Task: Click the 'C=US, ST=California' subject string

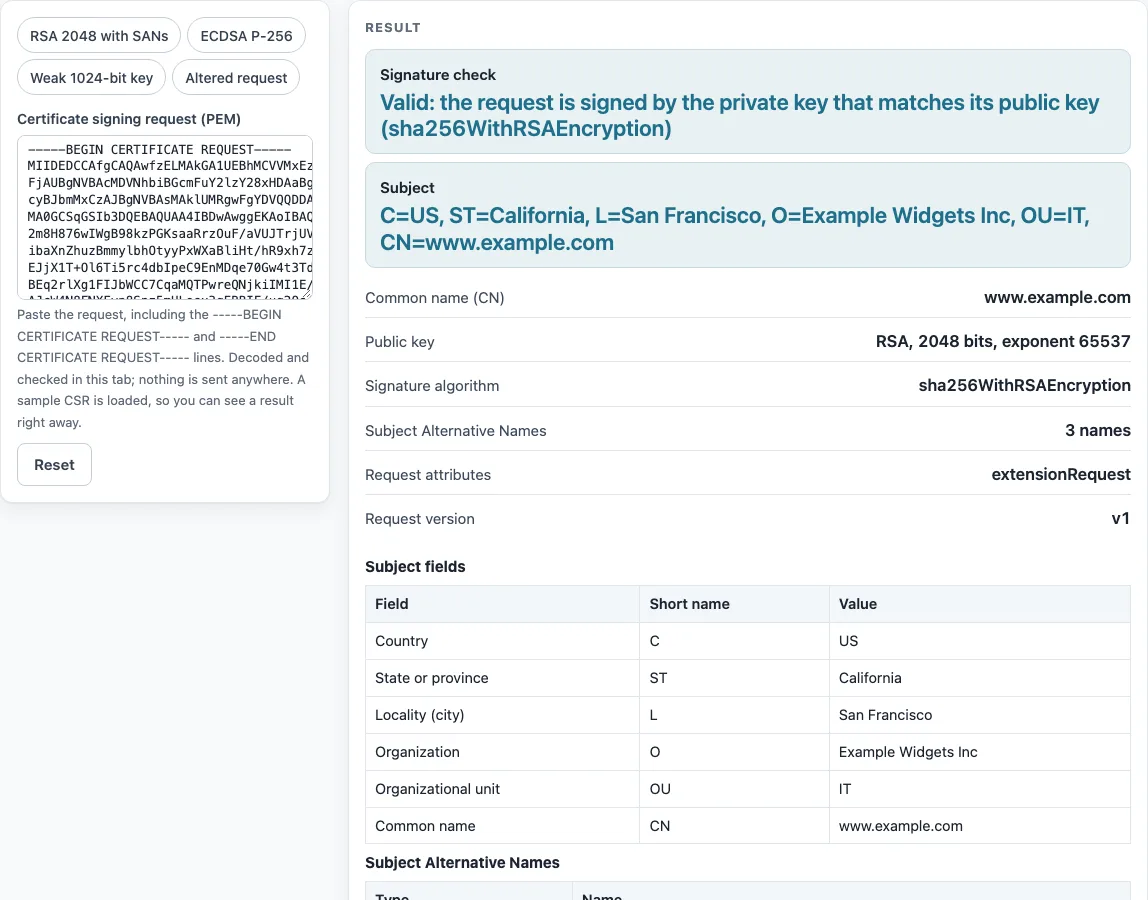Action: tap(734, 228)
